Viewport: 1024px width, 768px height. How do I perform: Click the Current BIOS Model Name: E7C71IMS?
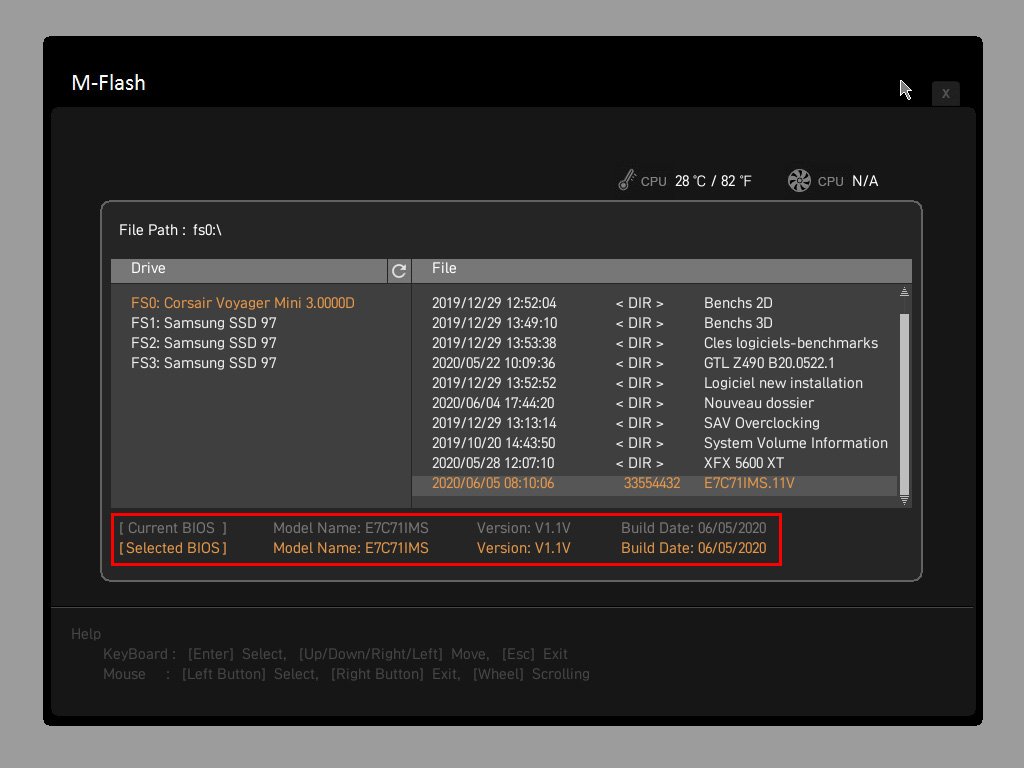(351, 528)
